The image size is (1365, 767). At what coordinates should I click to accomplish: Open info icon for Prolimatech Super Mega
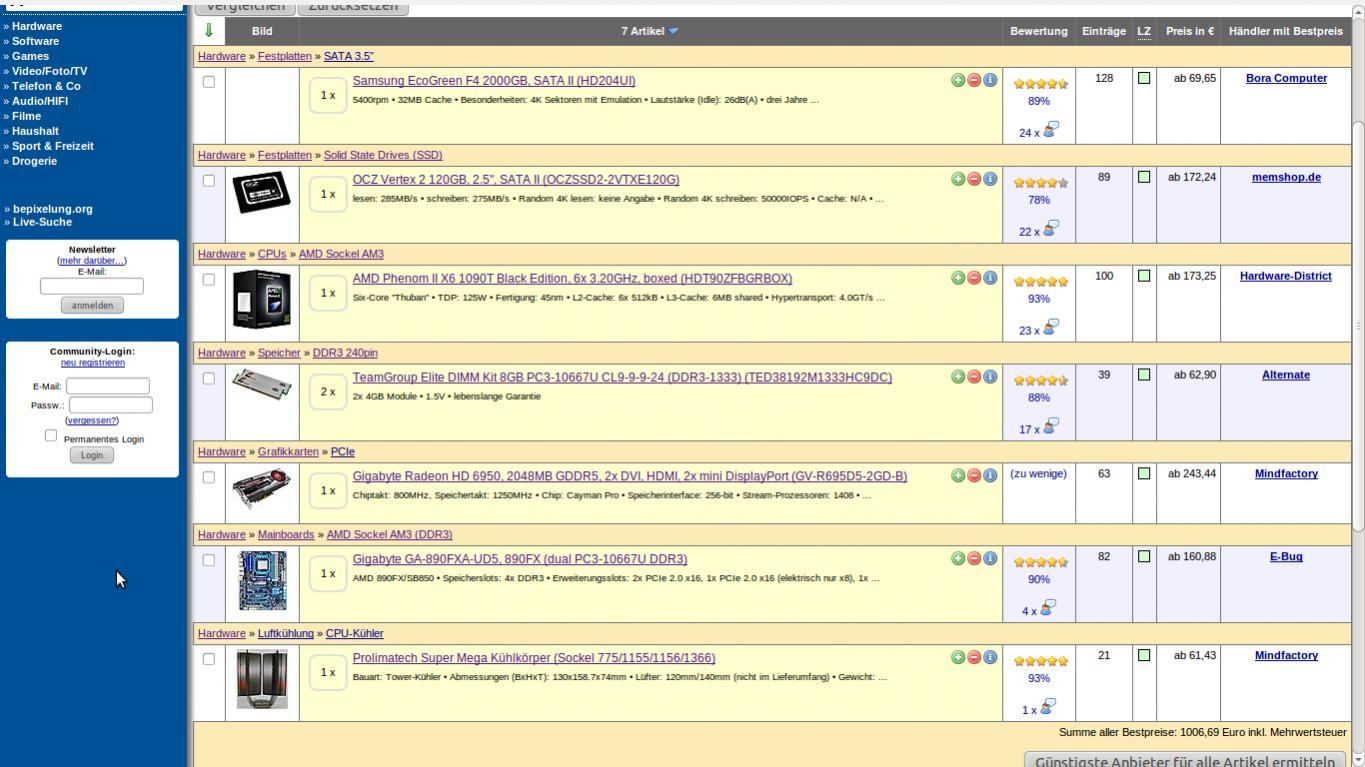coord(990,658)
